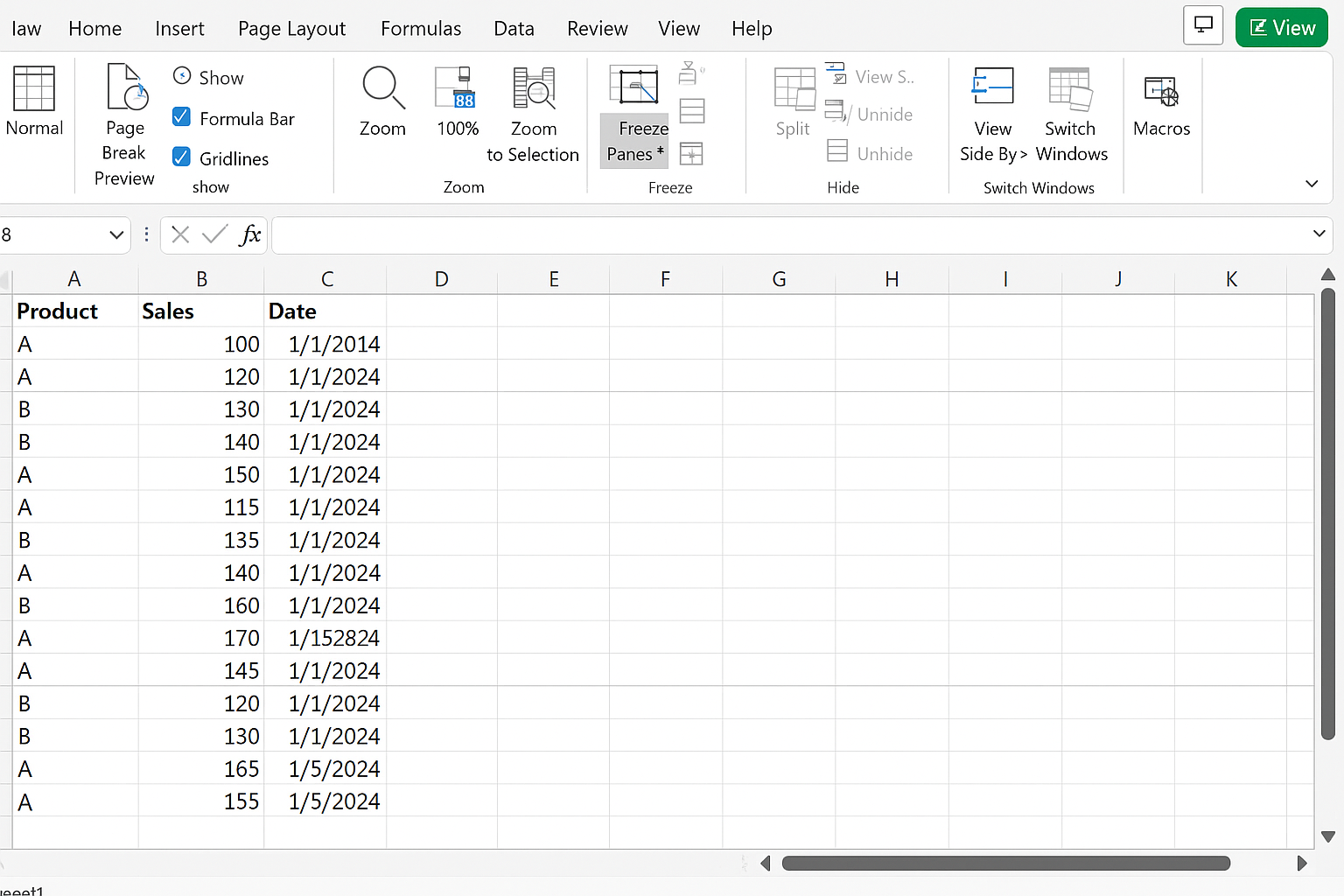
Task: Click the green View button
Action: (1282, 27)
